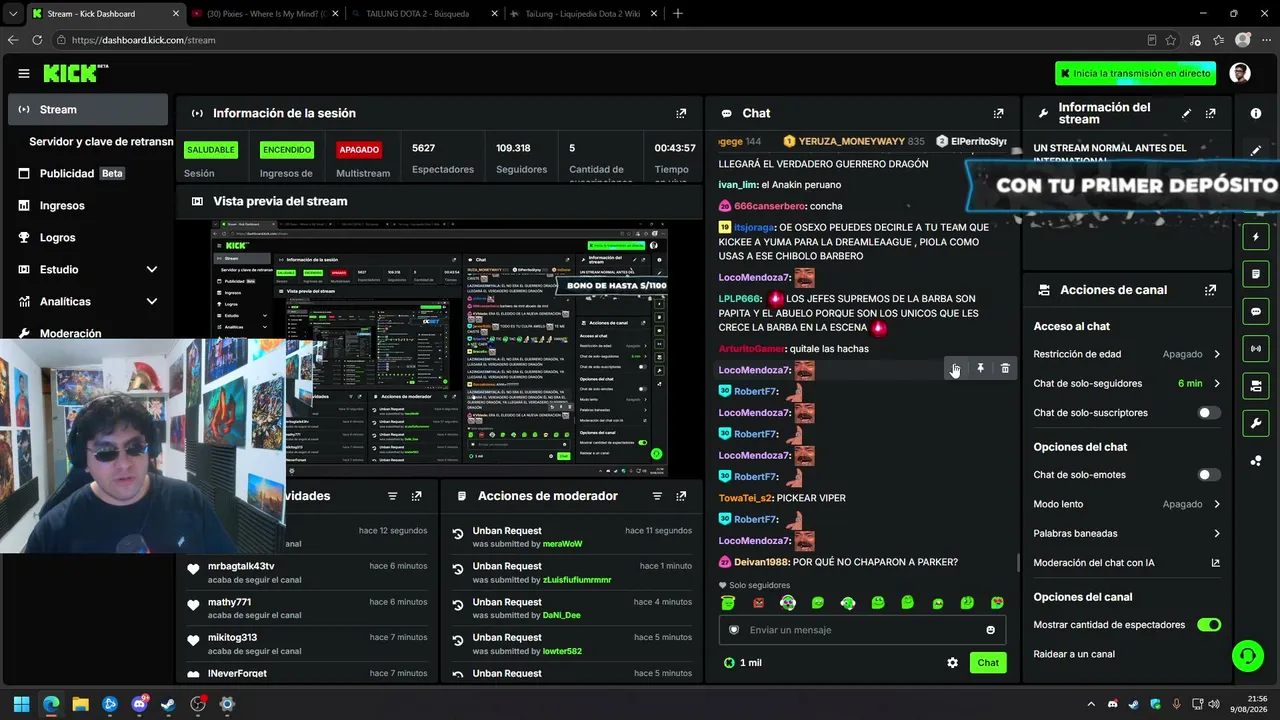
Task: Open the hamburger menu next to Kick logo
Action: [24, 73]
